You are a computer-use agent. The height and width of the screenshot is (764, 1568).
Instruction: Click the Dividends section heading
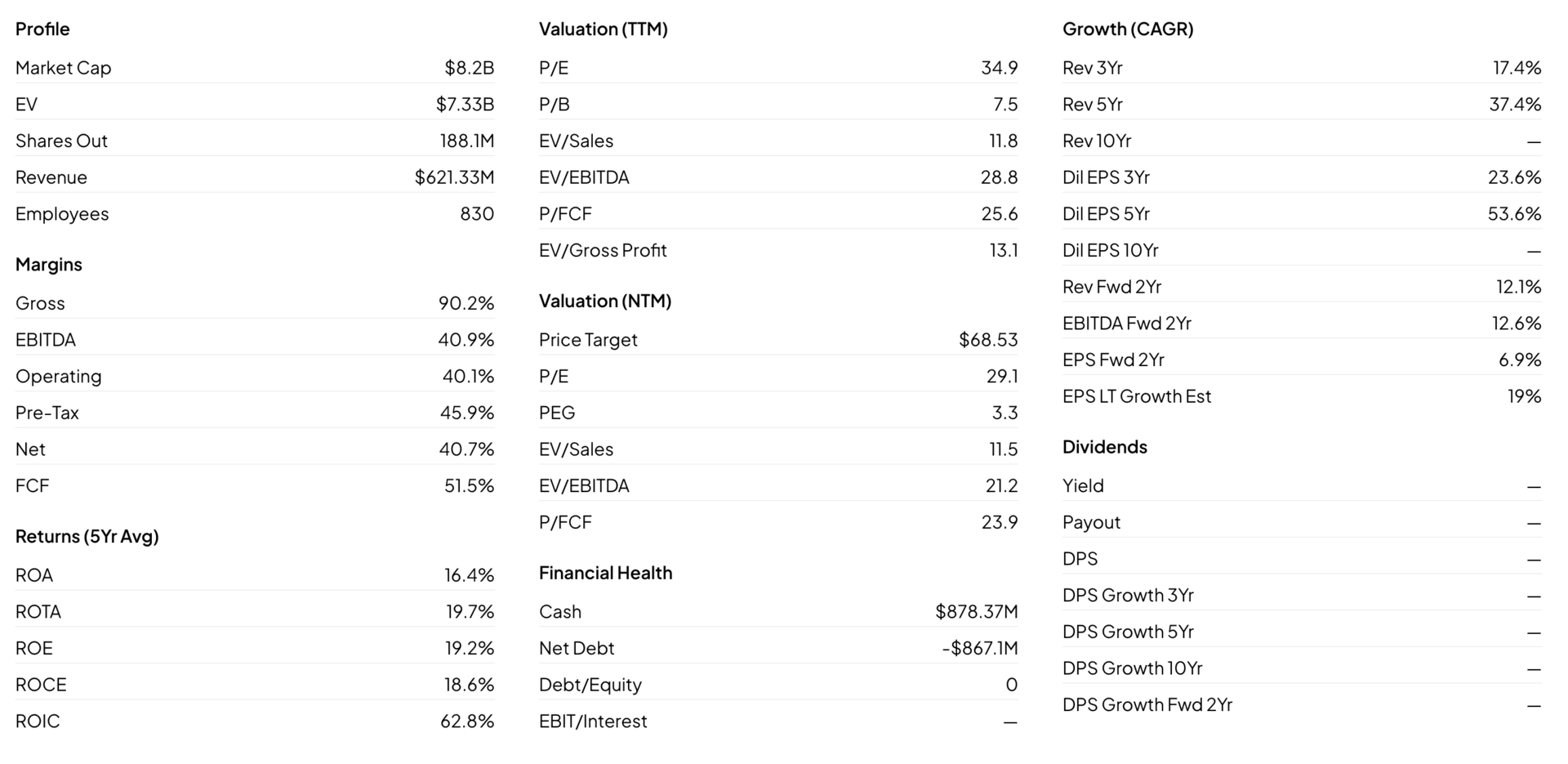point(1104,447)
